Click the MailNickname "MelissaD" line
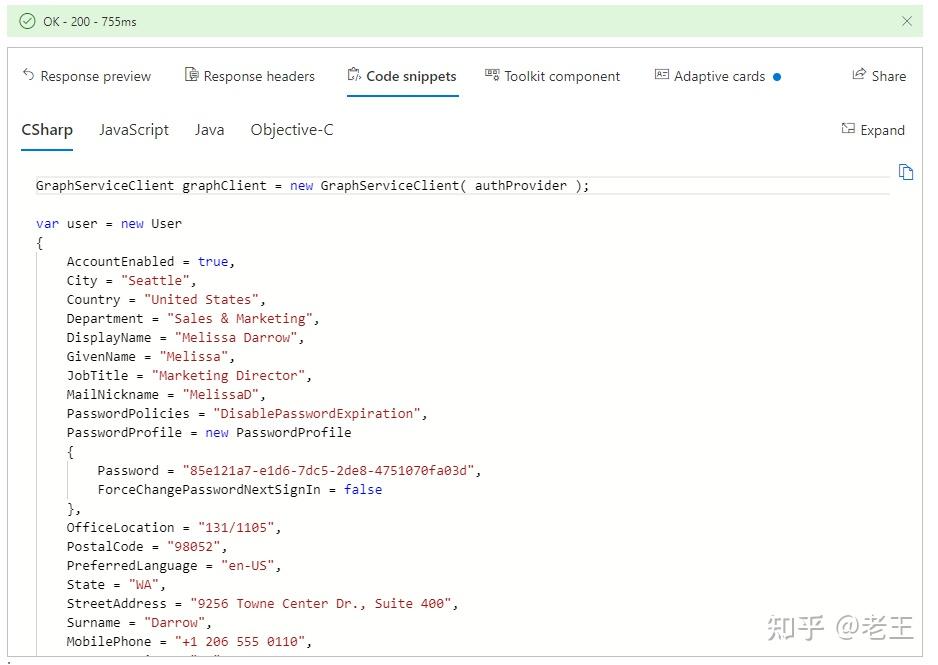 click(166, 395)
